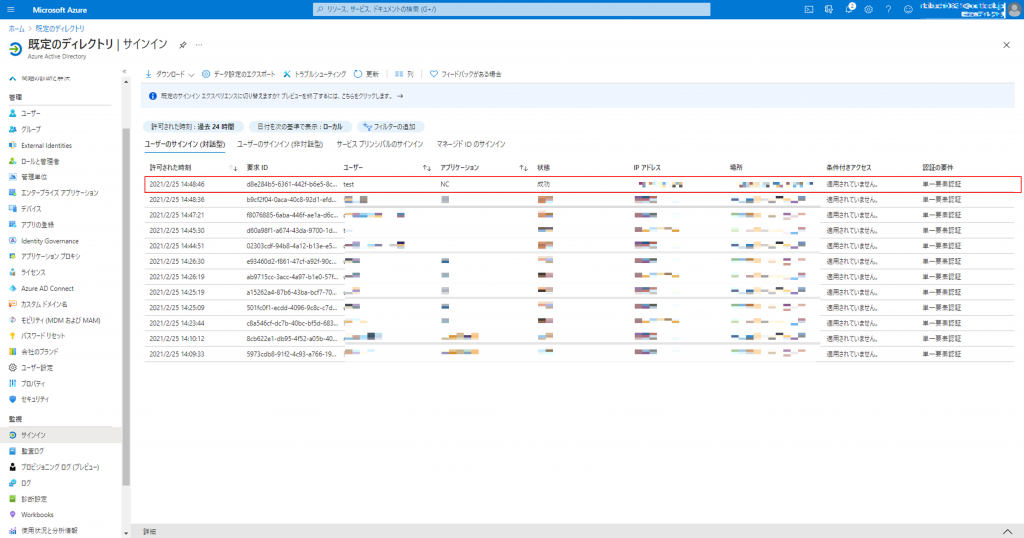Focus the top search box

pyautogui.click(x=511, y=9)
